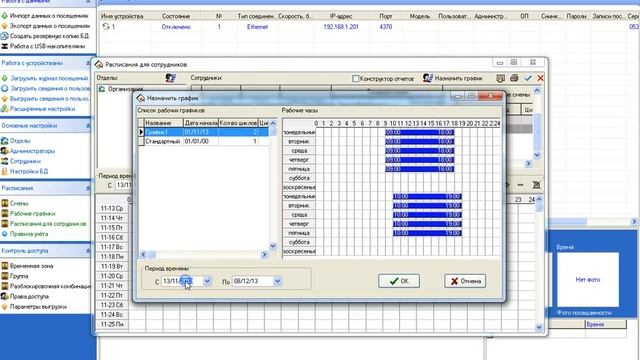Click the пятница 10:00-19:00 shift bar
640x360 pixels.
427,233
